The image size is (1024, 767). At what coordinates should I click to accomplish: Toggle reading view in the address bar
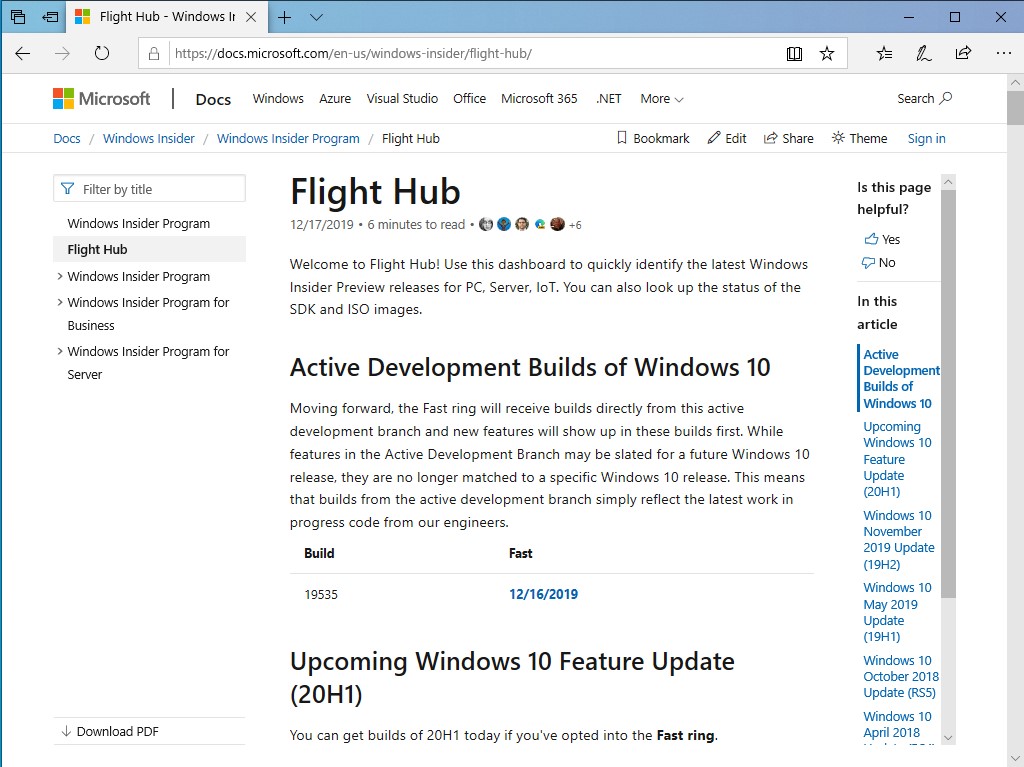pos(794,53)
